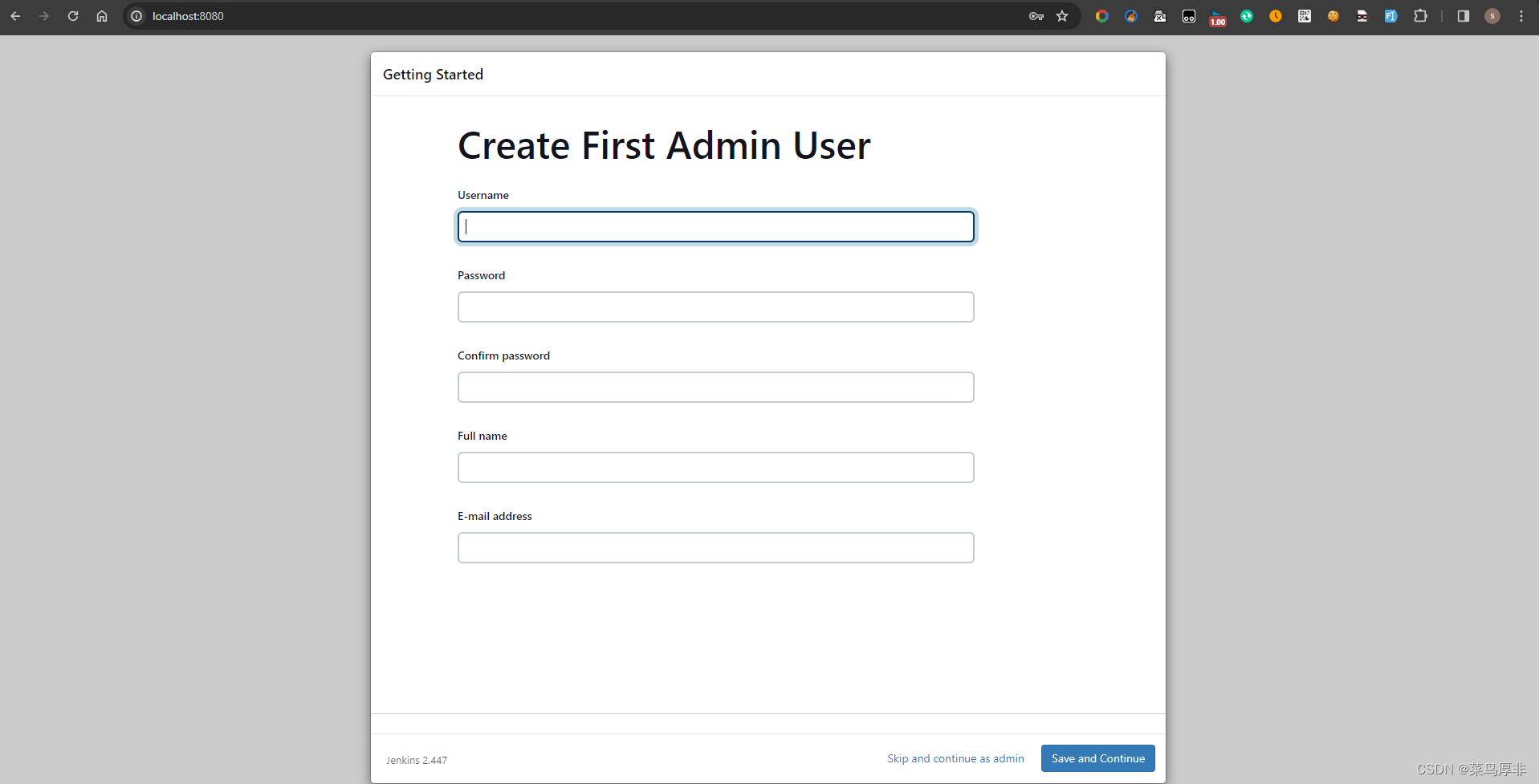Click the Username input field
Screen dimensions: 1539x784
(x=715, y=226)
